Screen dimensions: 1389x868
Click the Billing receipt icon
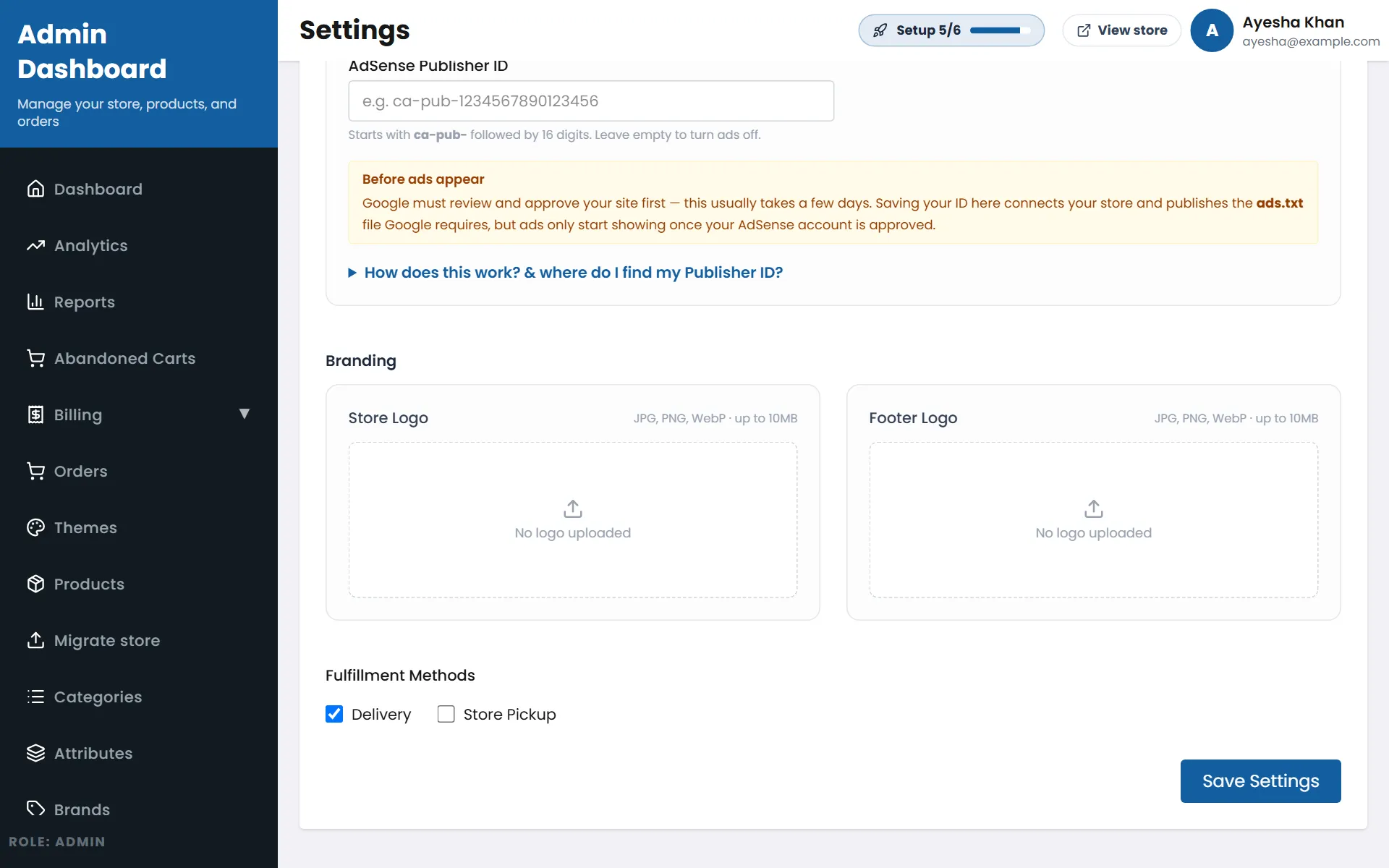[x=35, y=414]
